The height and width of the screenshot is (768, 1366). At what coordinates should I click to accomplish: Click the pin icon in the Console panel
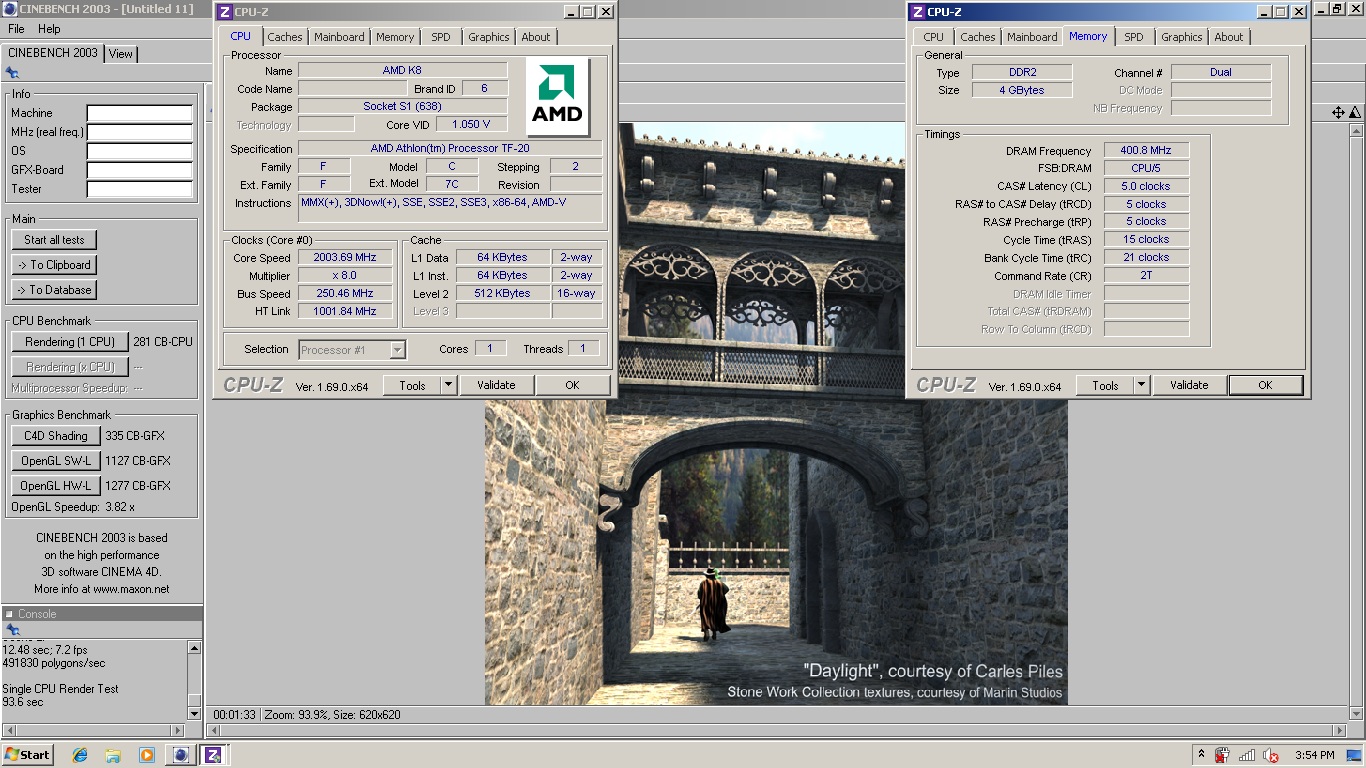pos(12,630)
